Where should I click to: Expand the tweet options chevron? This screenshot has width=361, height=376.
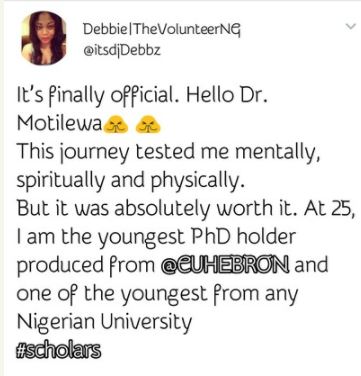click(x=350, y=26)
